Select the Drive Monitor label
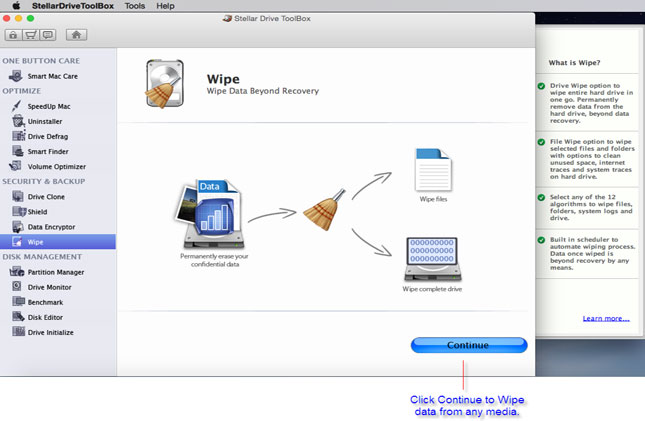 pos(49,287)
